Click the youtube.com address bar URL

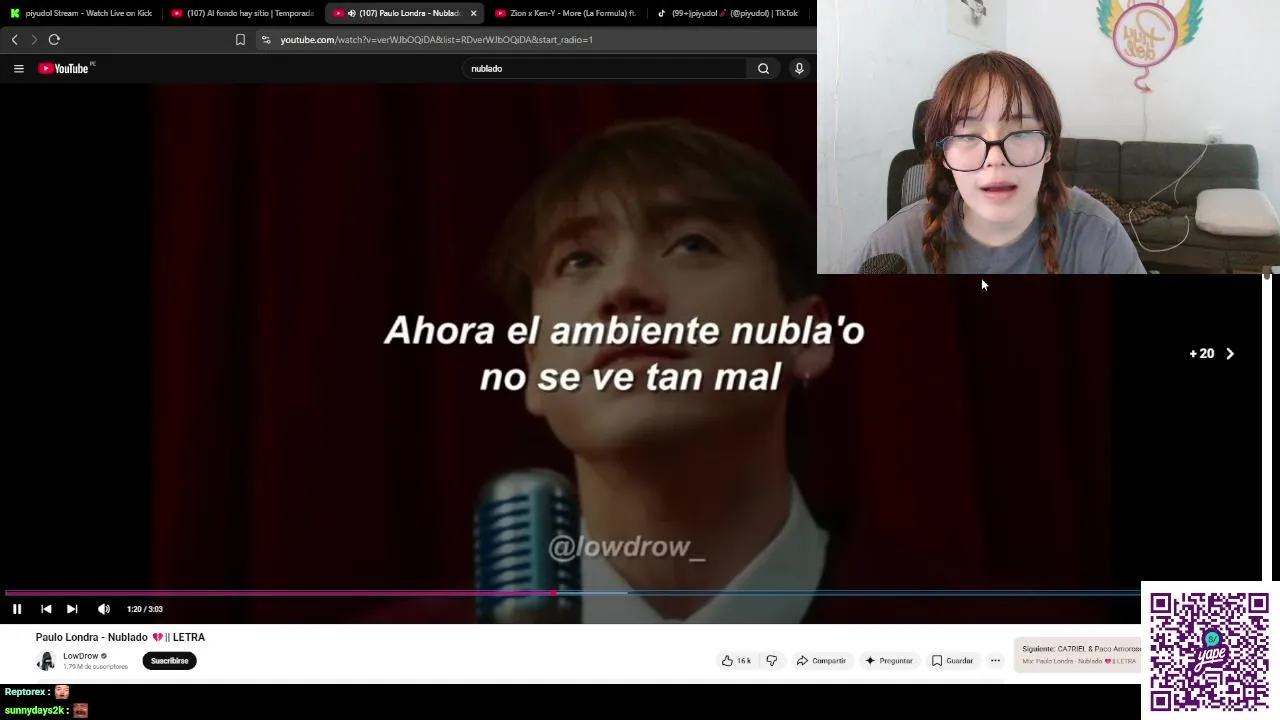(x=436, y=40)
